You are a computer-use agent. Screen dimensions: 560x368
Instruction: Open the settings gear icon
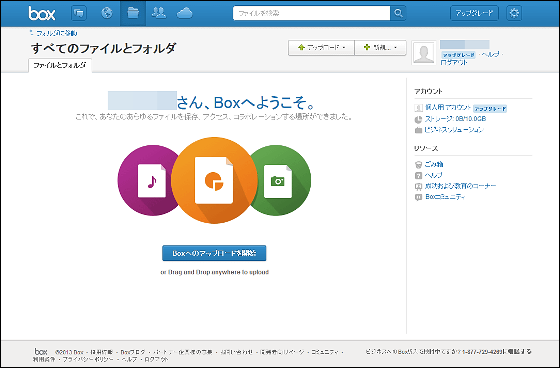tap(514, 13)
